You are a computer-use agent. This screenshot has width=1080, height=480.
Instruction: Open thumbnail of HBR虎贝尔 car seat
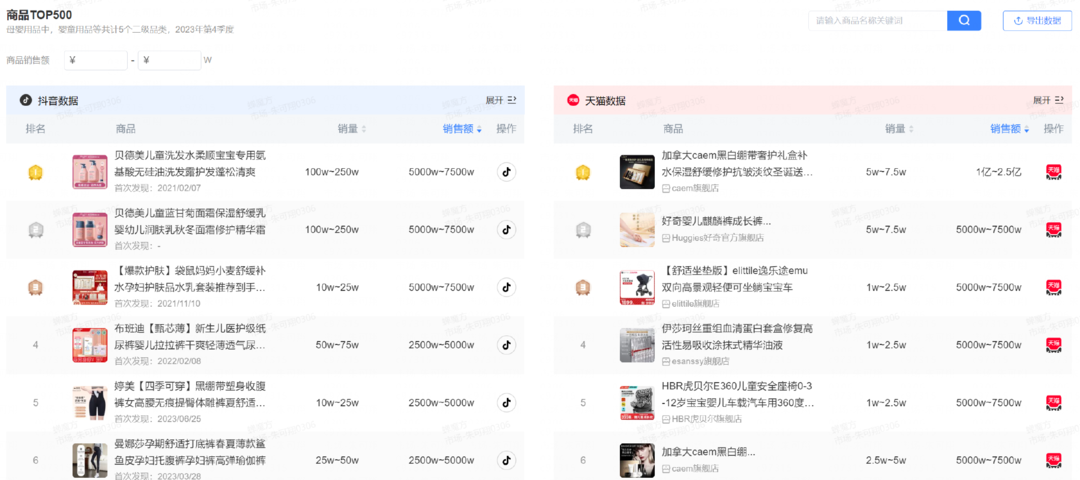click(637, 403)
